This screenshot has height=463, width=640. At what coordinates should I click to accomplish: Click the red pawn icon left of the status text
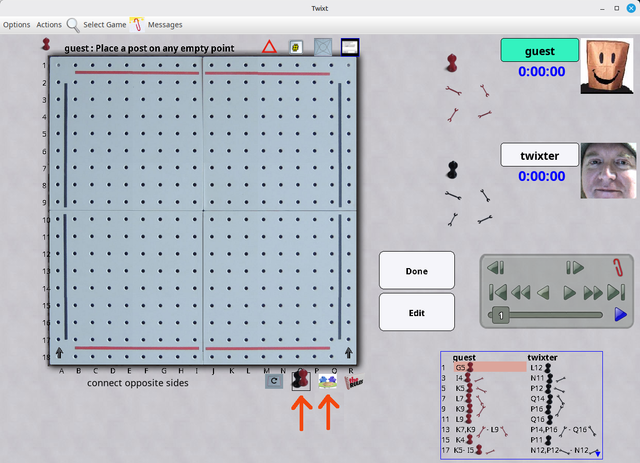tap(46, 44)
